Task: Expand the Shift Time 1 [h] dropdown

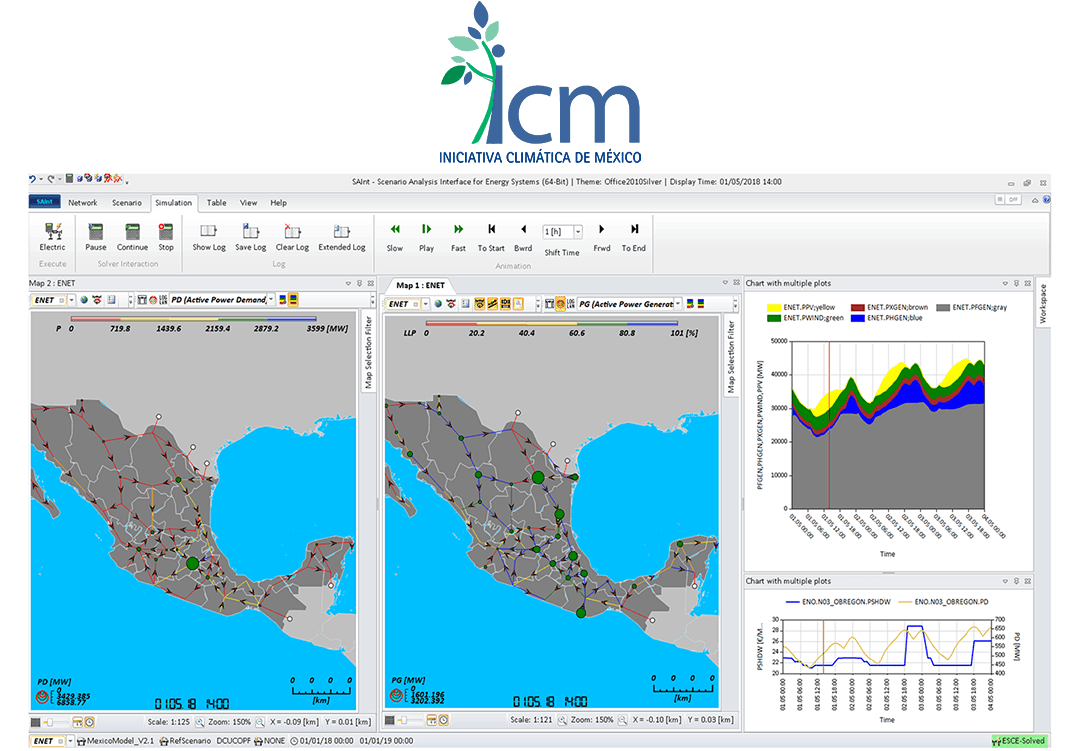Action: click(x=577, y=232)
